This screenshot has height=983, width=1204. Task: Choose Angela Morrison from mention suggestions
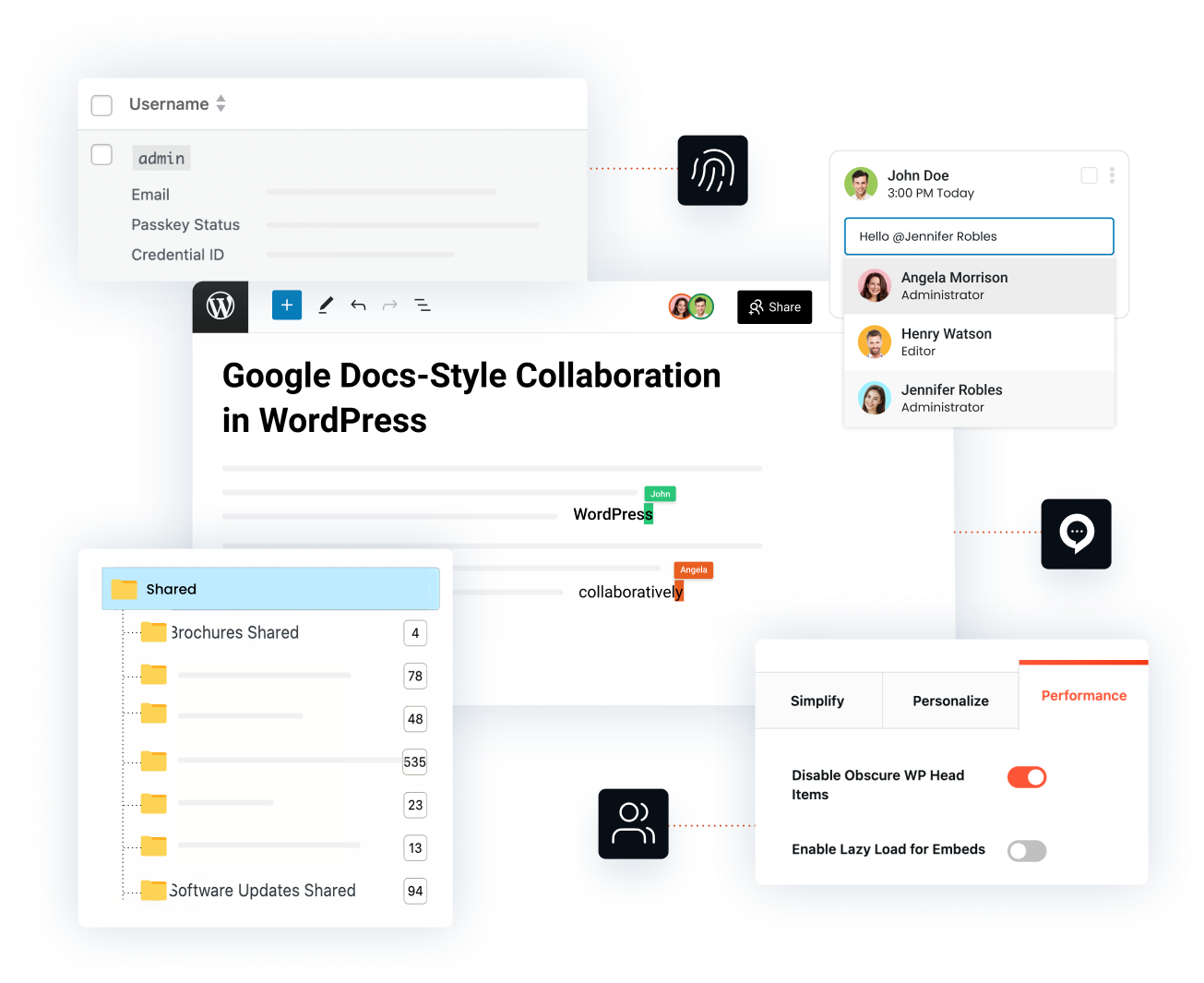[x=979, y=286]
